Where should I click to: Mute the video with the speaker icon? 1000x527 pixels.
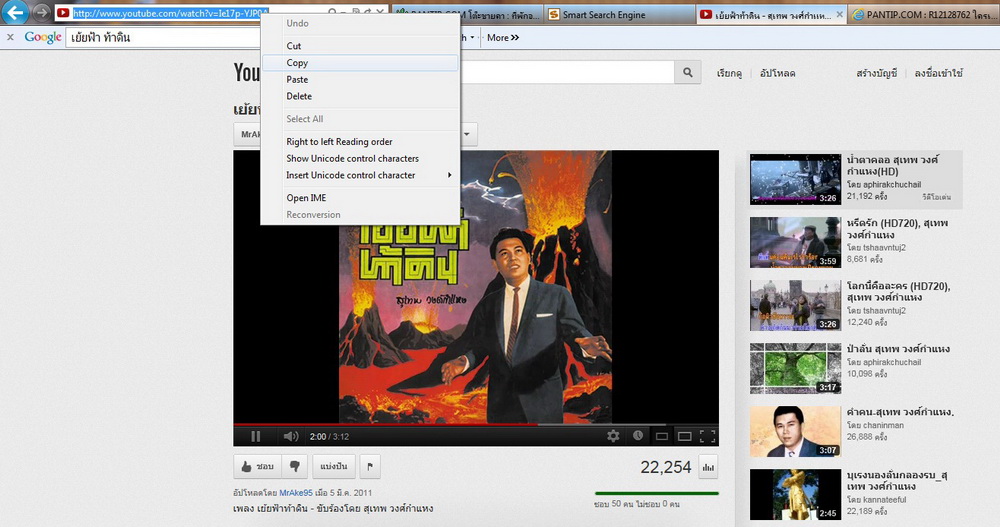pyautogui.click(x=291, y=436)
